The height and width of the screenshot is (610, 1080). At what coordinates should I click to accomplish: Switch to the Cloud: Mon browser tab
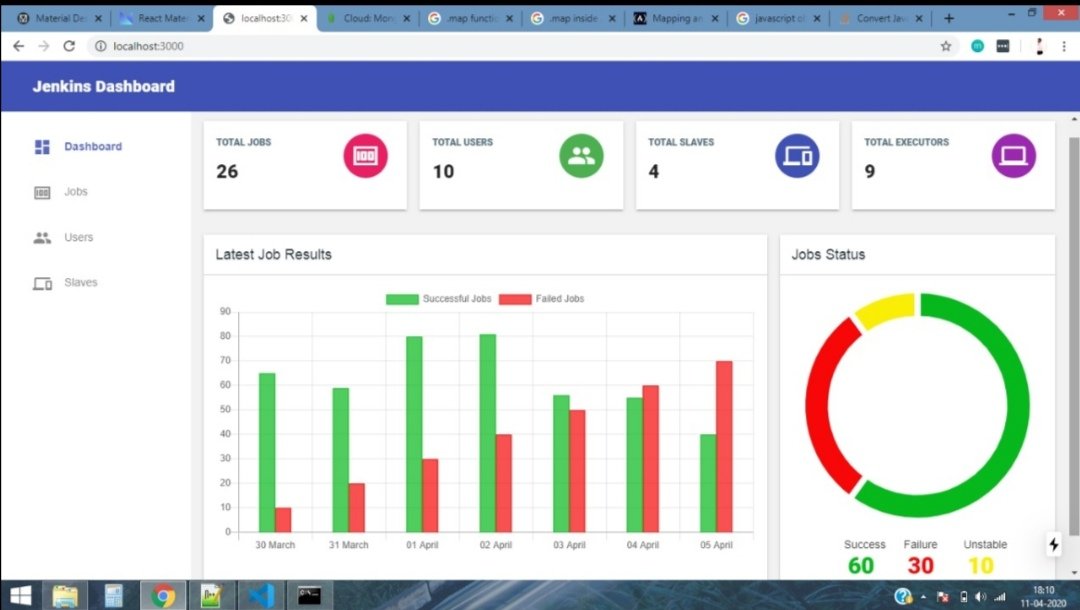(x=368, y=19)
